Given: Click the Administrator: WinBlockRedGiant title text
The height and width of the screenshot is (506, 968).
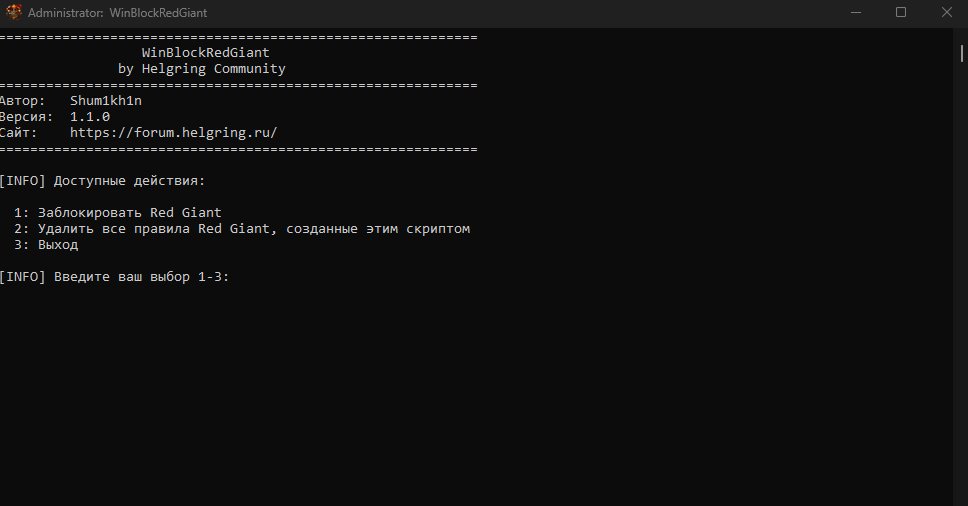Looking at the screenshot, I should tap(117, 12).
